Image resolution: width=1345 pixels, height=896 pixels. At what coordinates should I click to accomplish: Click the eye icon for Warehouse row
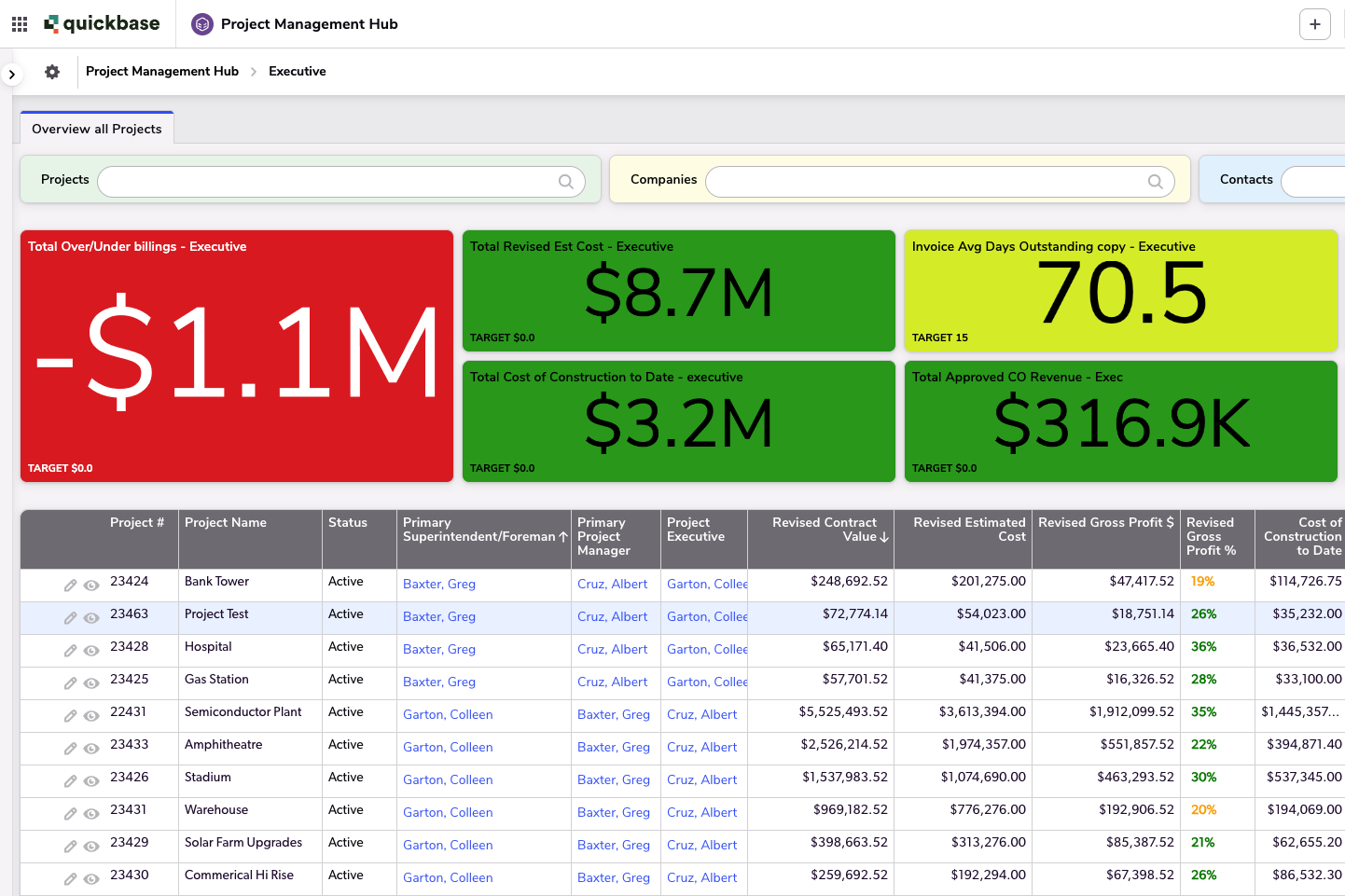(91, 814)
